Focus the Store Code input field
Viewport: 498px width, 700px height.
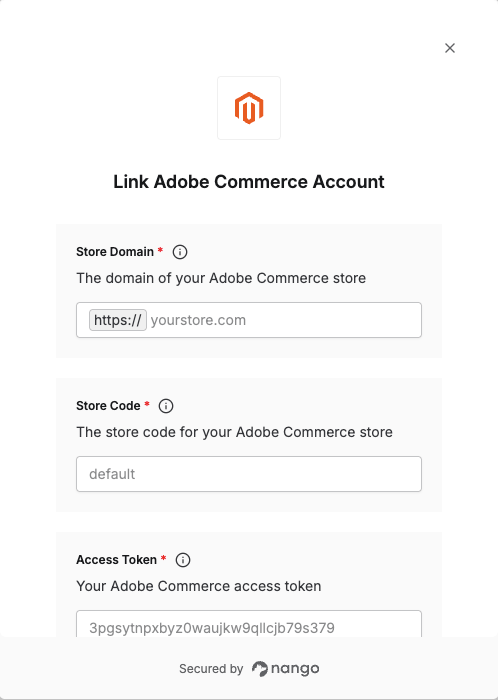249,474
